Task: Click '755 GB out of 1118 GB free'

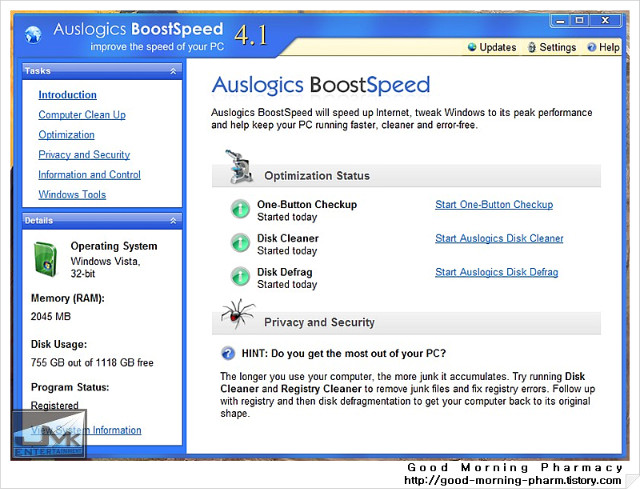Action: (x=92, y=362)
